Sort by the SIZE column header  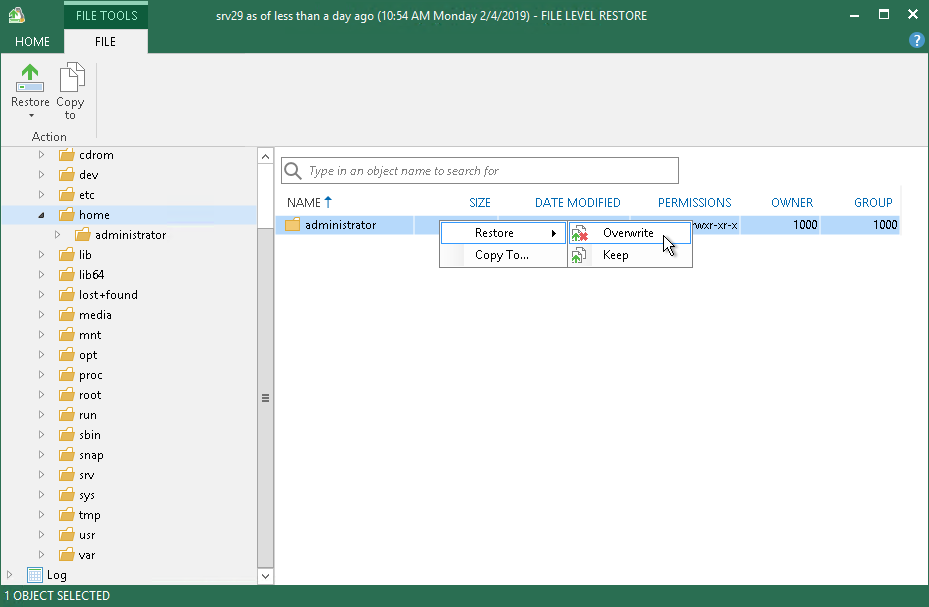click(x=480, y=203)
